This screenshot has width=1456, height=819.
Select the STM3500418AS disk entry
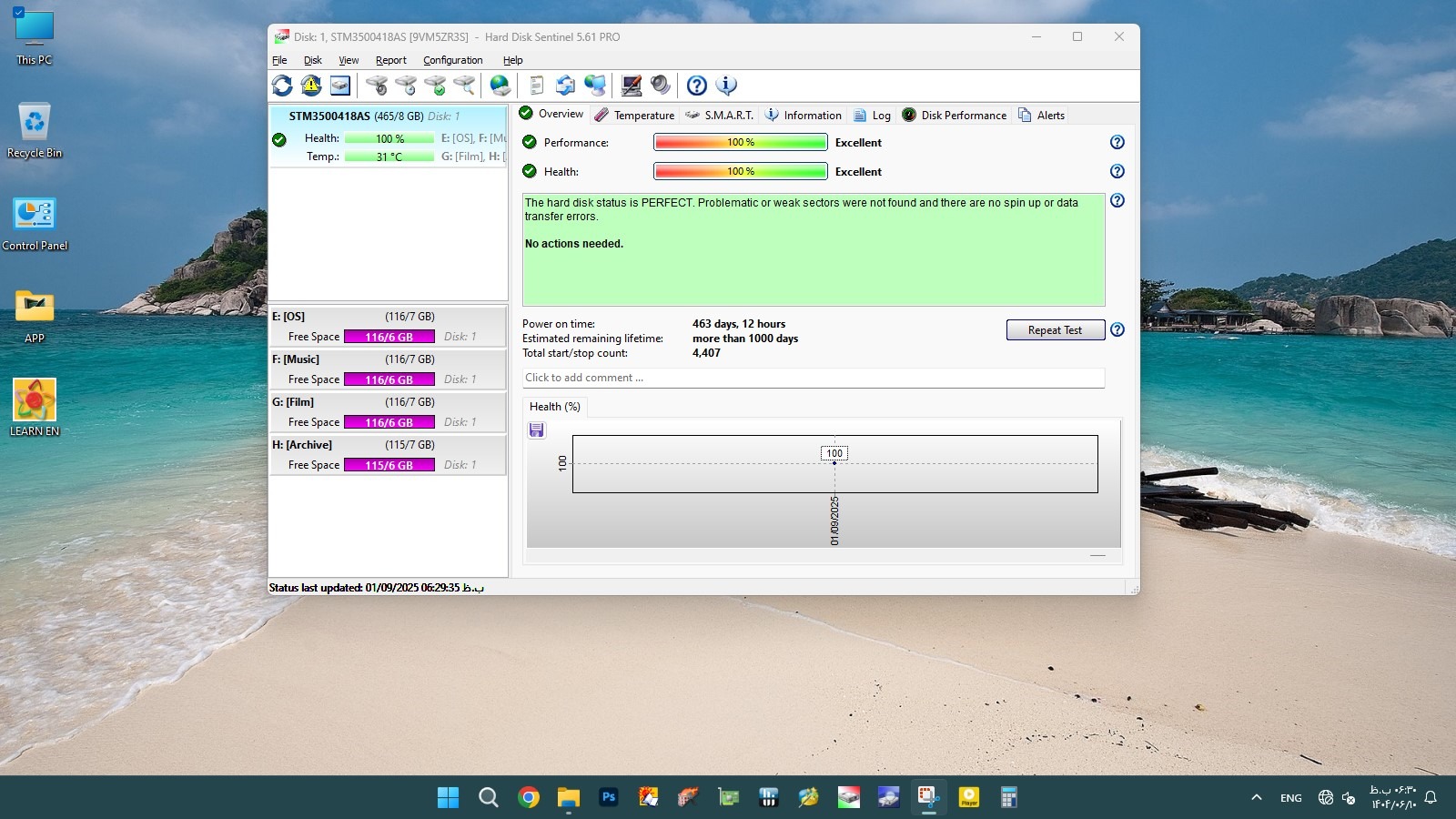[x=389, y=136]
